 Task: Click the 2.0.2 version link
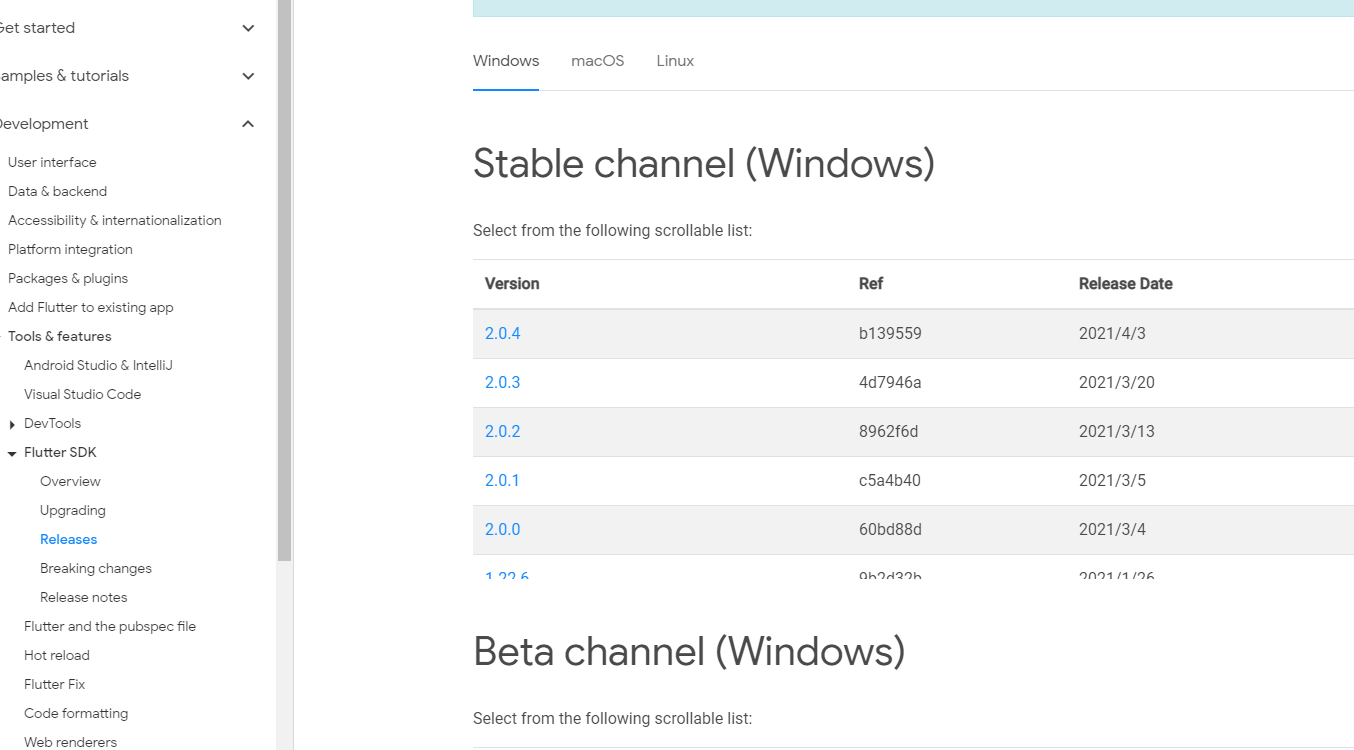pyautogui.click(x=502, y=431)
